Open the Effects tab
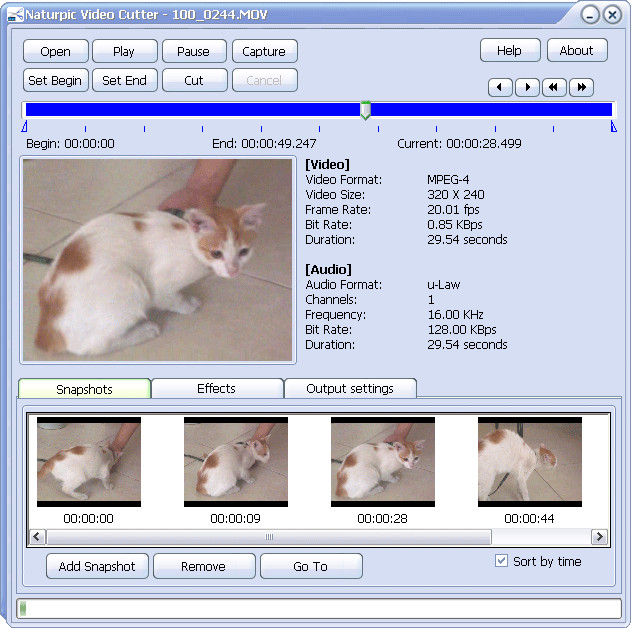The width and height of the screenshot is (631, 628). coord(217,388)
